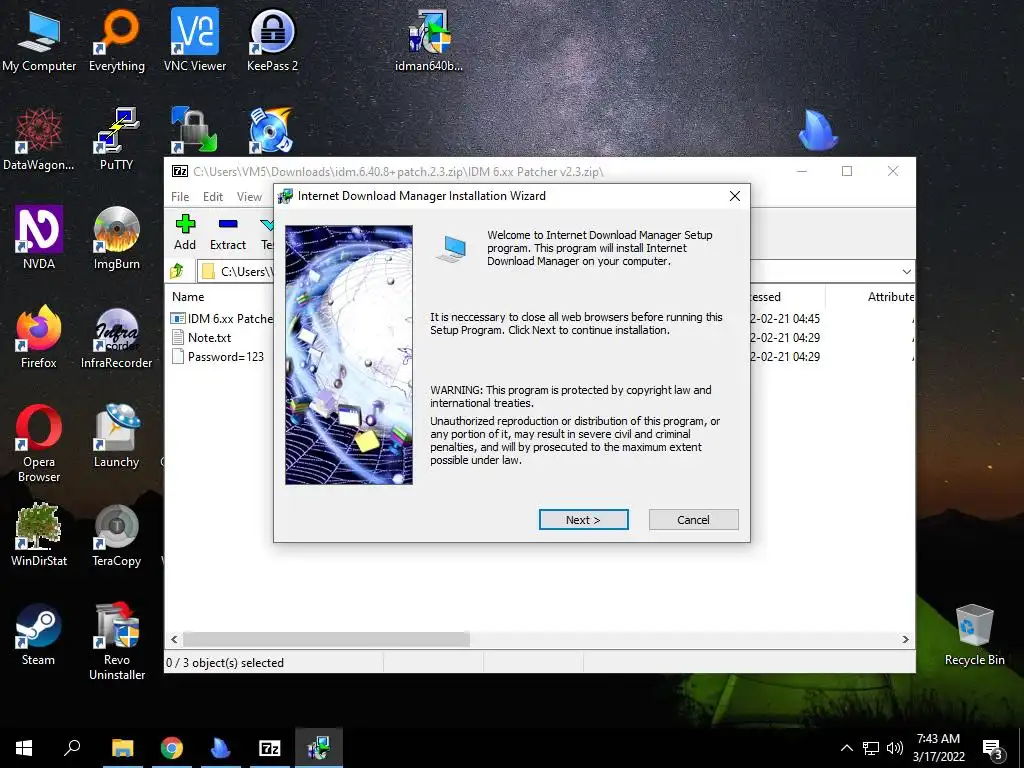The height and width of the screenshot is (768, 1024).
Task: Open NVDA screen reader shortcut
Action: (x=39, y=238)
